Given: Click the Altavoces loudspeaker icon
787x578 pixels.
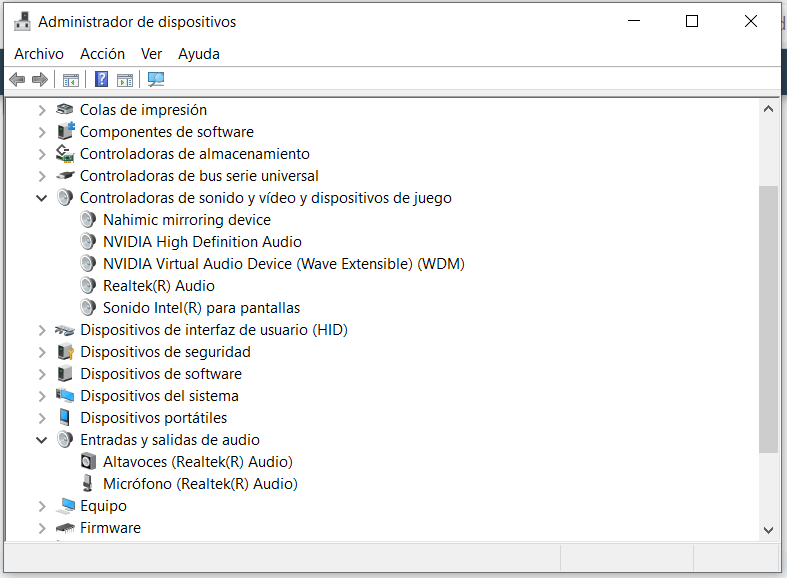Looking at the screenshot, I should pos(88,462).
